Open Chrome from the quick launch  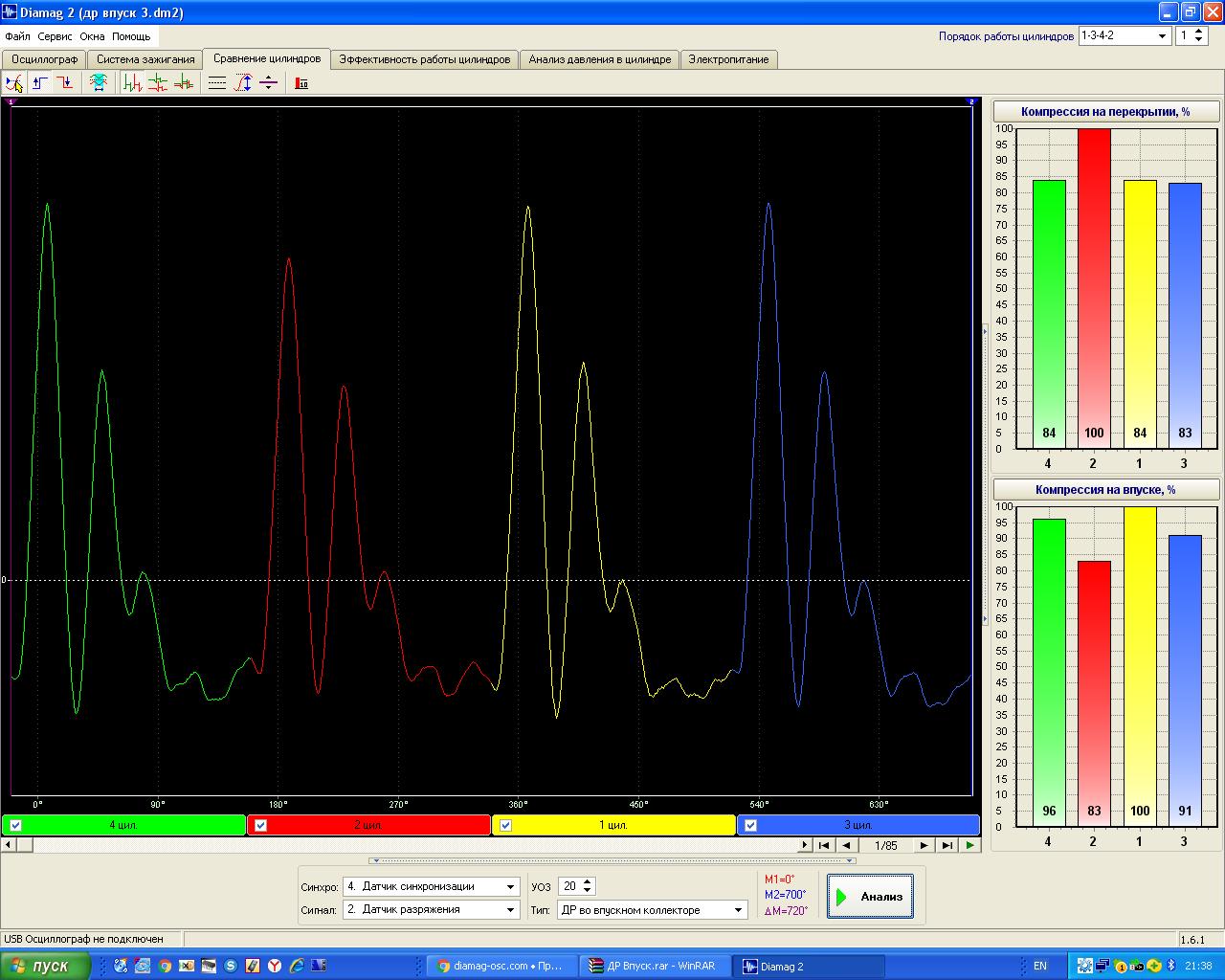coord(165,966)
